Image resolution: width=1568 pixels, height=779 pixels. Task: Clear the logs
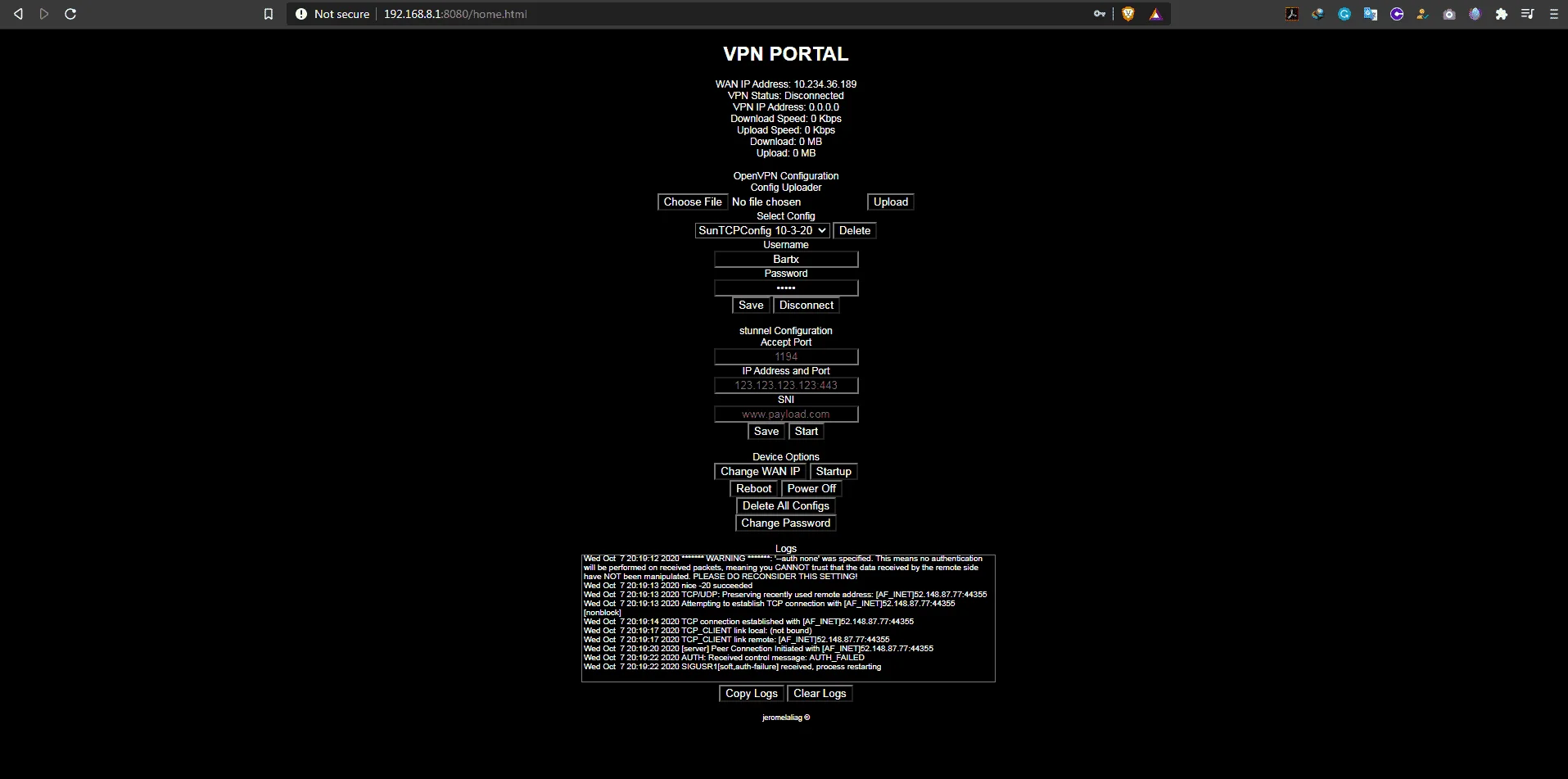point(820,694)
